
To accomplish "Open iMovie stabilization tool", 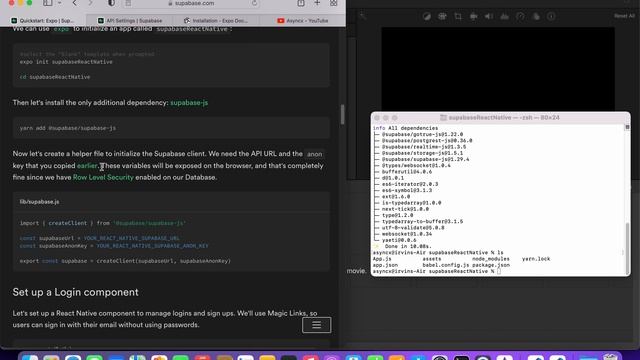I will point(473,16).
